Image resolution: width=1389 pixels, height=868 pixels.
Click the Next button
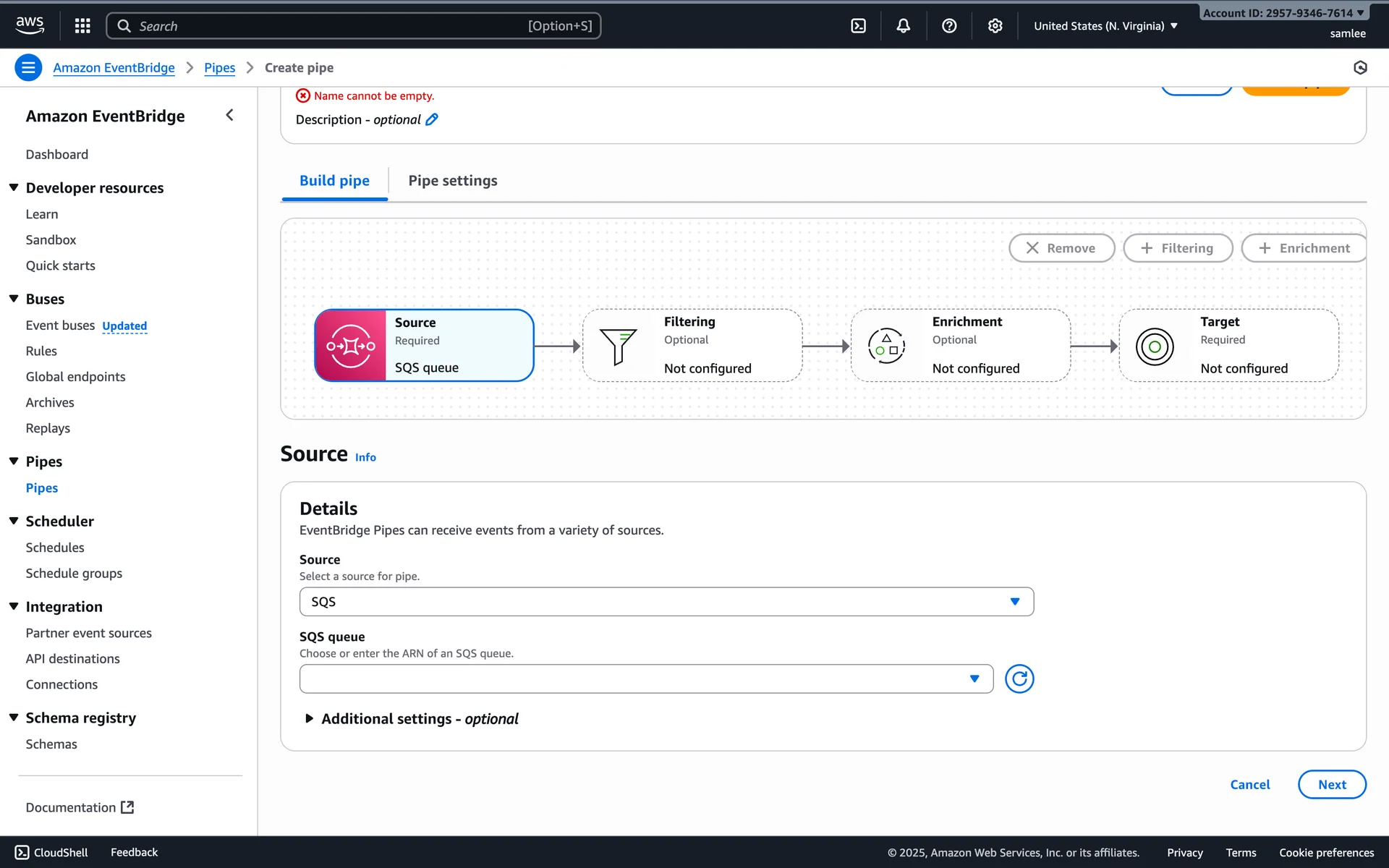point(1331,784)
